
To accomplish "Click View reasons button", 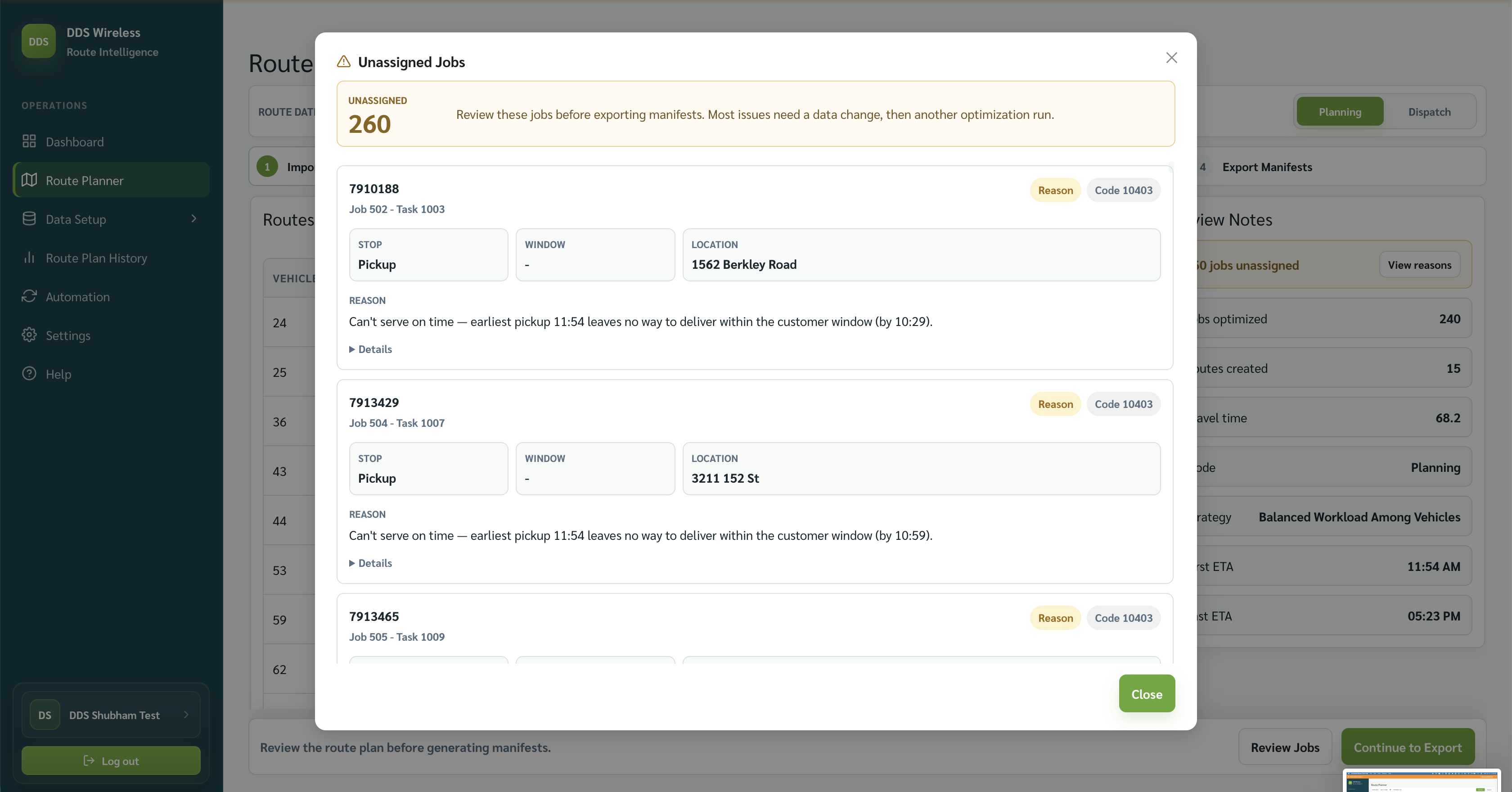I will tap(1419, 265).
